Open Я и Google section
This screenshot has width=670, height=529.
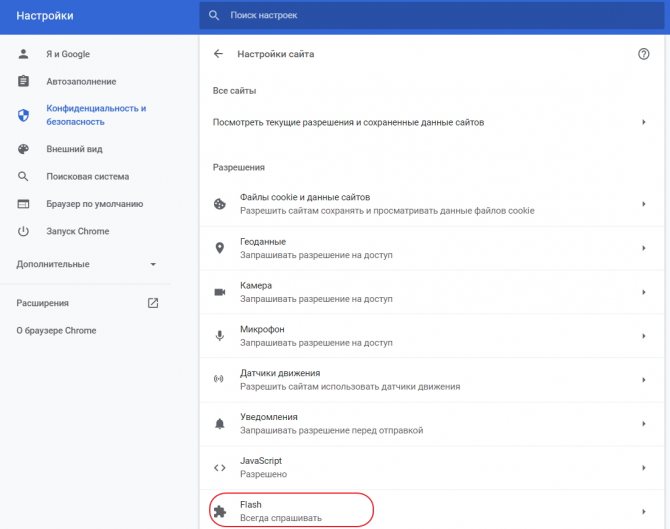pos(67,53)
